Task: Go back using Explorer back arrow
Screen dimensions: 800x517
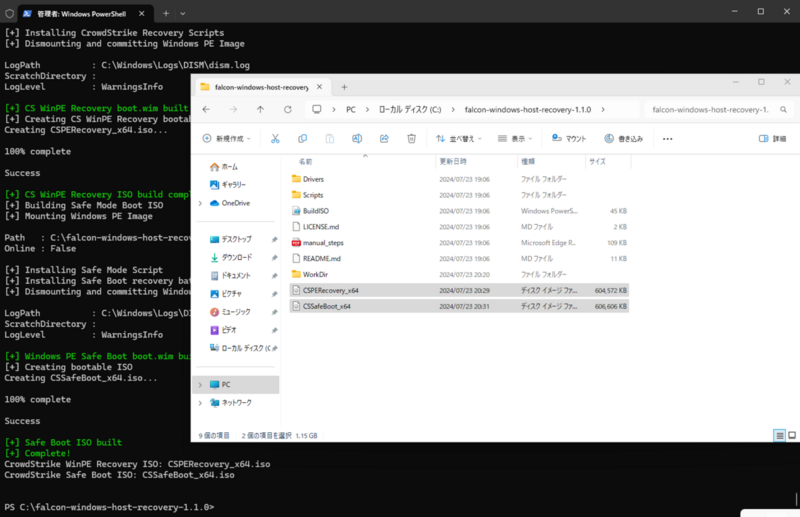Action: [206, 109]
